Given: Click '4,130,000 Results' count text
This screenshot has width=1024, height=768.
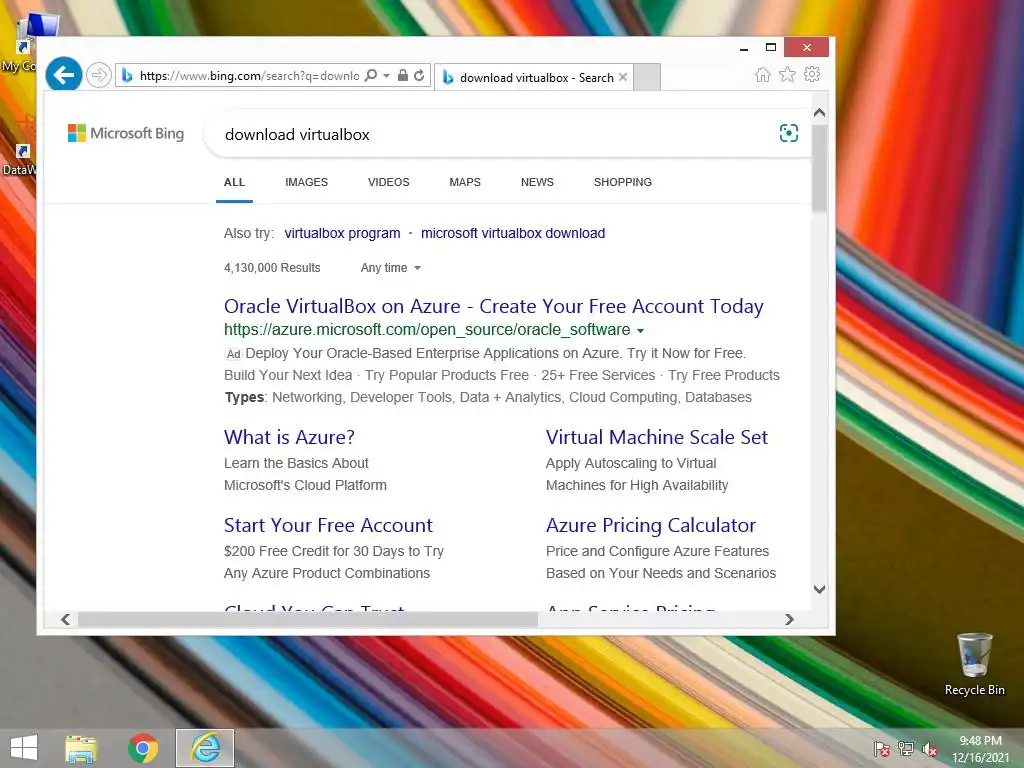Looking at the screenshot, I should [x=272, y=268].
